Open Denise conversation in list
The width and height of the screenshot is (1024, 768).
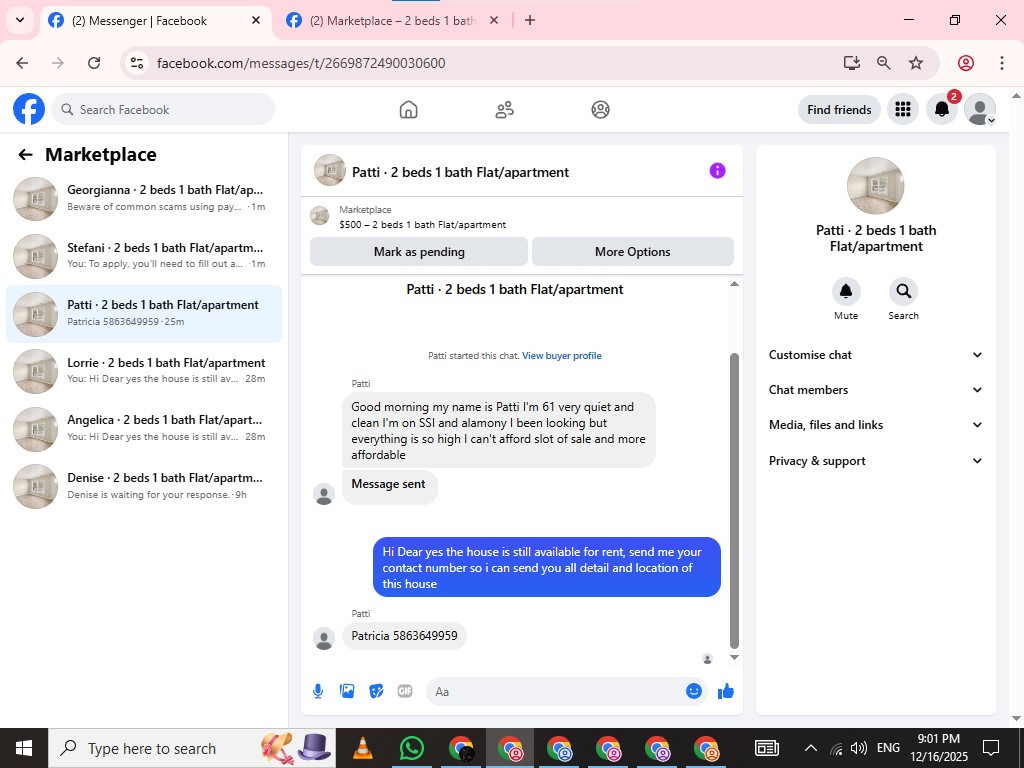pos(144,486)
